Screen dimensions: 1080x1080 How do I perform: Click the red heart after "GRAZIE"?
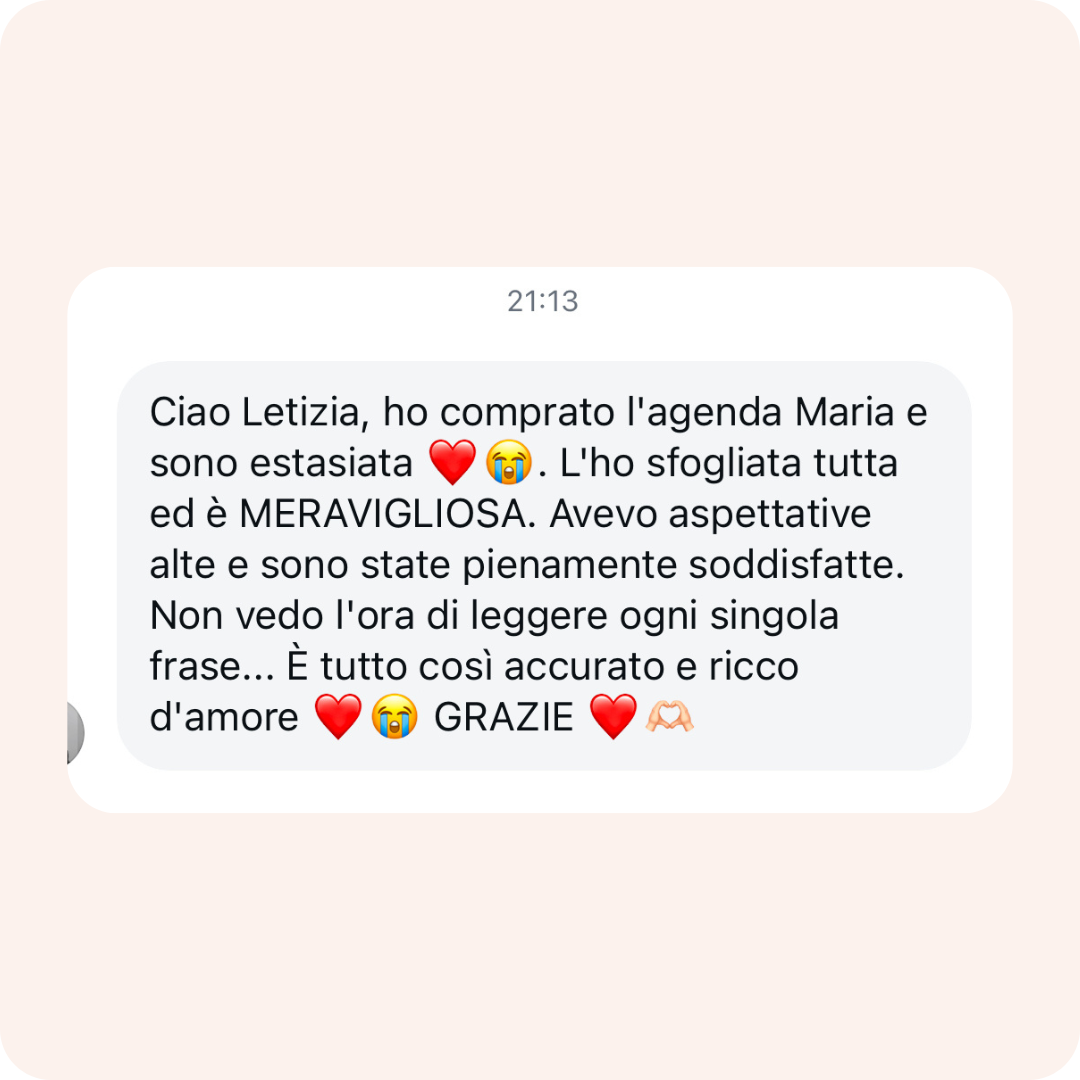click(x=614, y=716)
